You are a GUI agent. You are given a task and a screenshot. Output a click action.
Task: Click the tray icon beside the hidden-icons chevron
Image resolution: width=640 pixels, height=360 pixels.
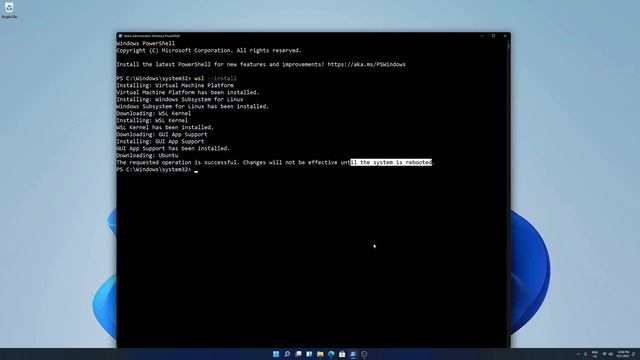(585, 354)
